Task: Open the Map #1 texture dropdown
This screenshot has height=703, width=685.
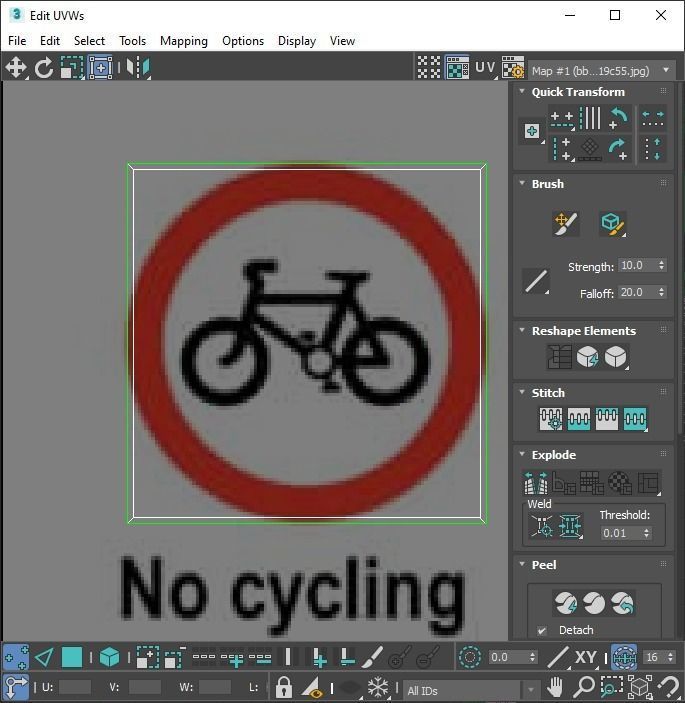Action: coord(602,70)
